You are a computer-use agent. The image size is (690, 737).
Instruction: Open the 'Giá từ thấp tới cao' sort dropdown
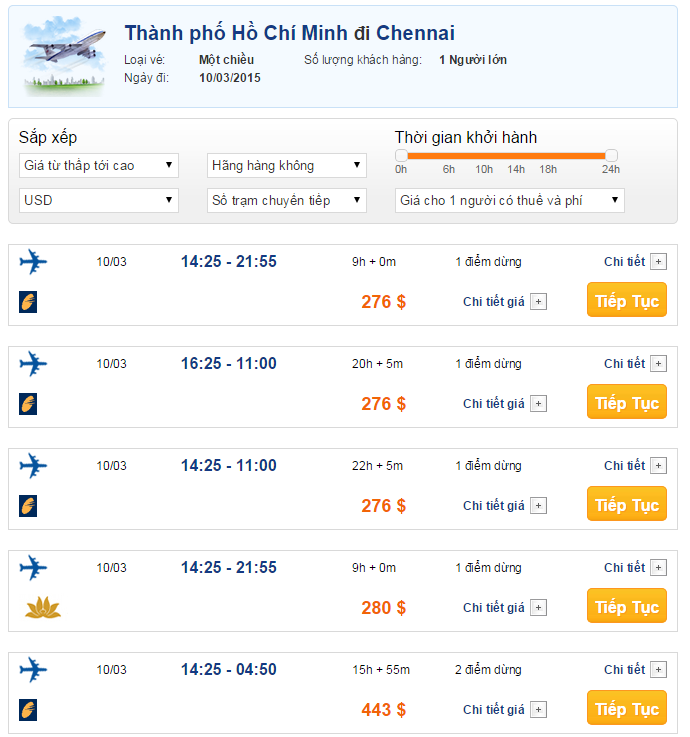pos(98,165)
